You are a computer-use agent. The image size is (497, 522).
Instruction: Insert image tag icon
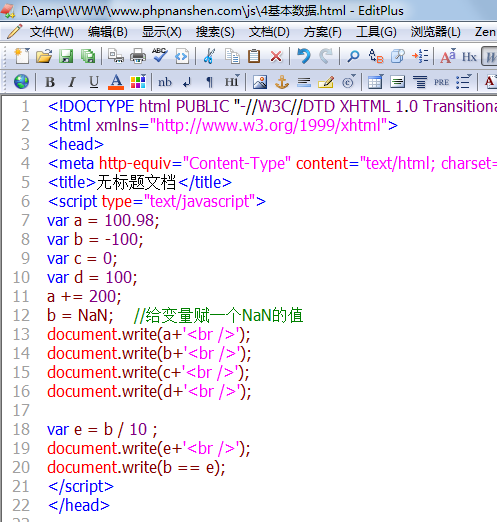point(260,82)
